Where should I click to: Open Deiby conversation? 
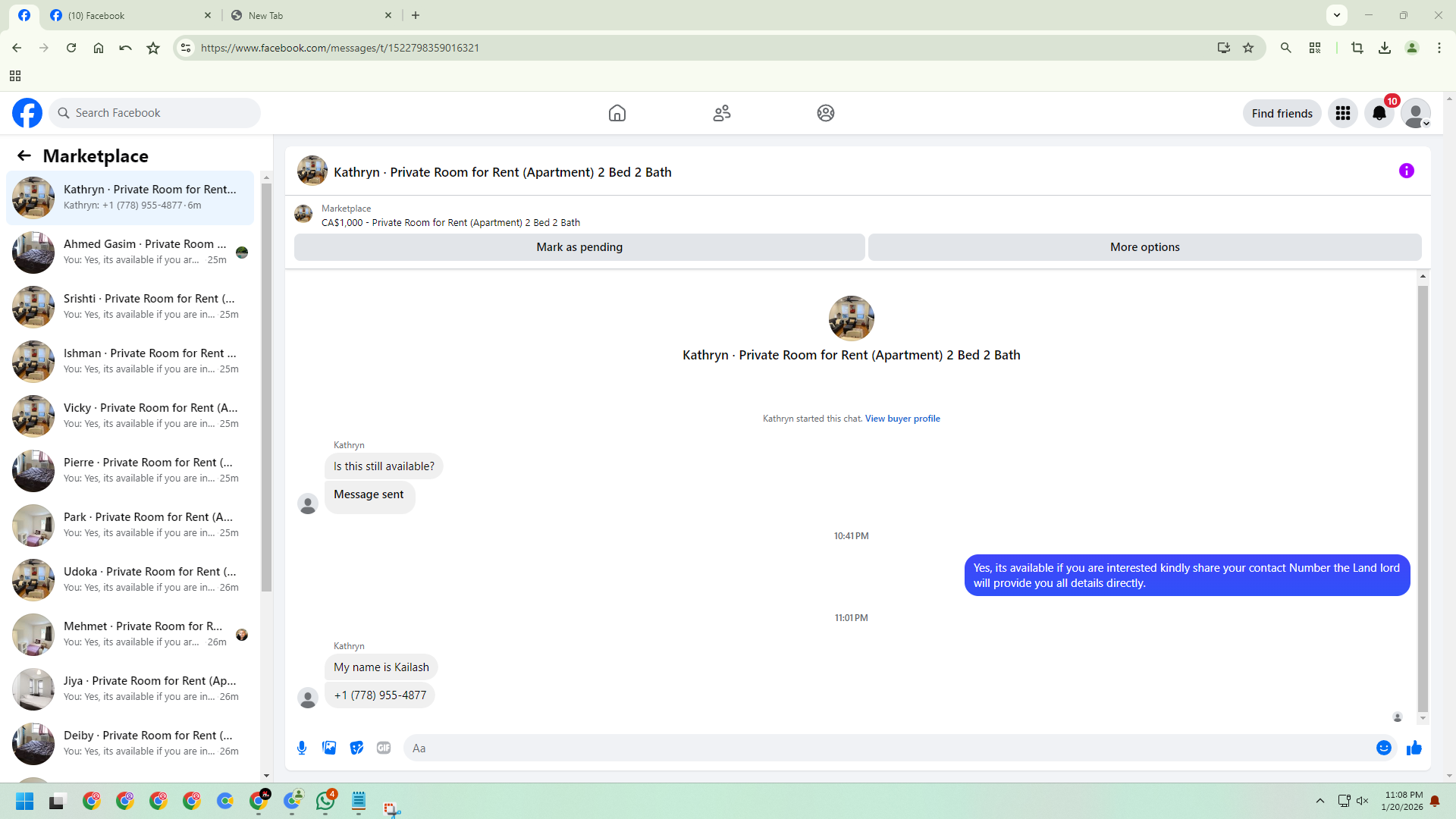130,743
